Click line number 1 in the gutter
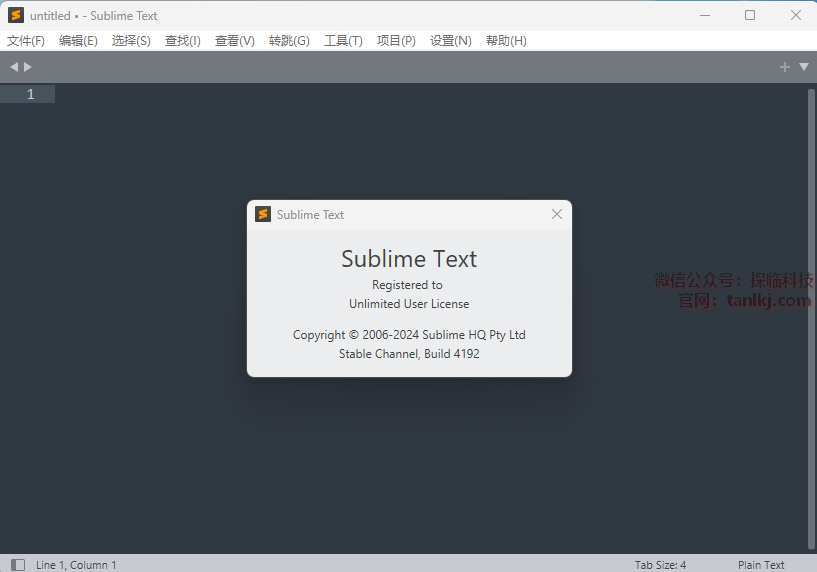The image size is (817, 572). coord(30,94)
